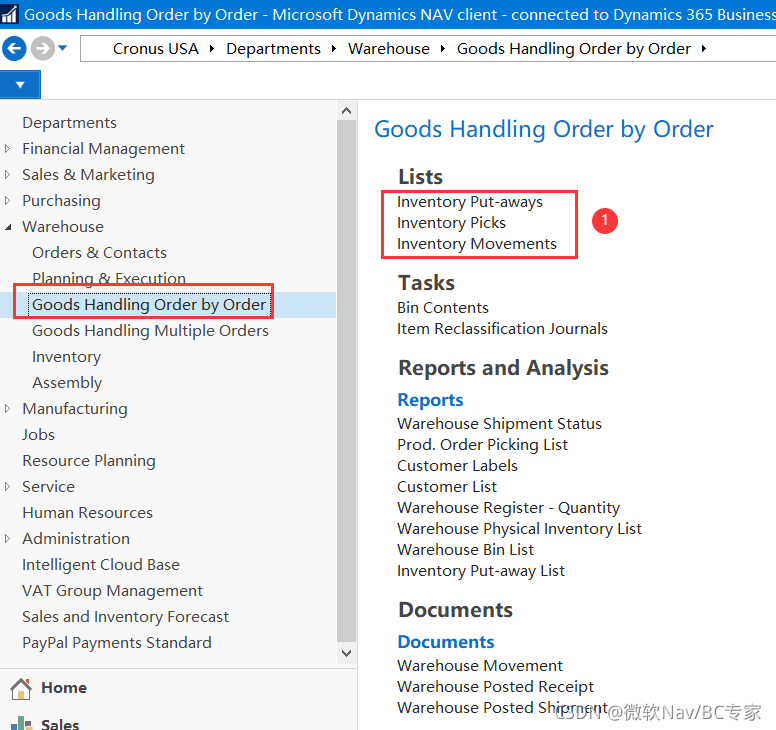Open Warehouse Register - Quantity report
This screenshot has height=730, width=776.
pos(508,508)
